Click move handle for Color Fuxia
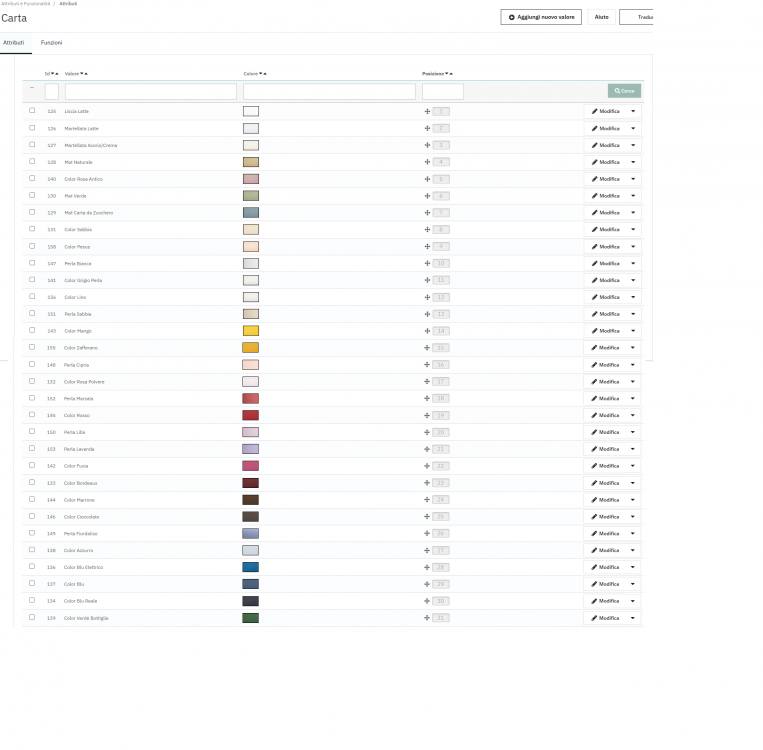 (x=427, y=466)
